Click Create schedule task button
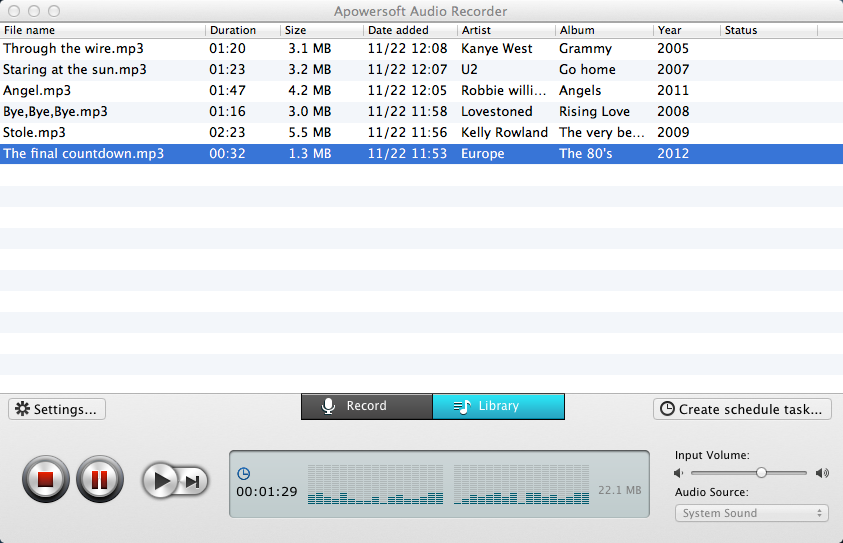The width and height of the screenshot is (843, 543). pyautogui.click(x=742, y=409)
